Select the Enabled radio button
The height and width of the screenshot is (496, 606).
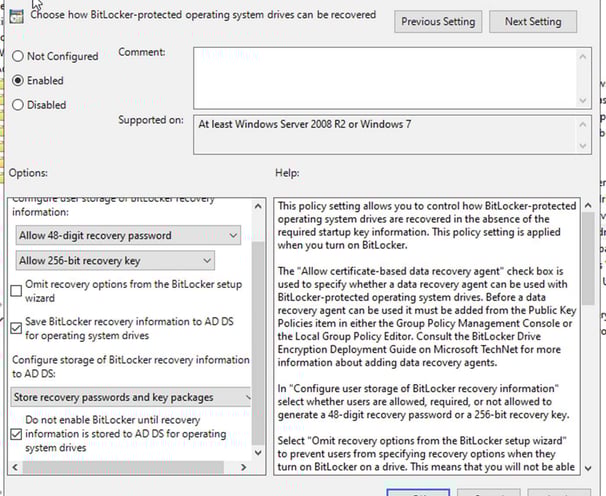[18, 80]
